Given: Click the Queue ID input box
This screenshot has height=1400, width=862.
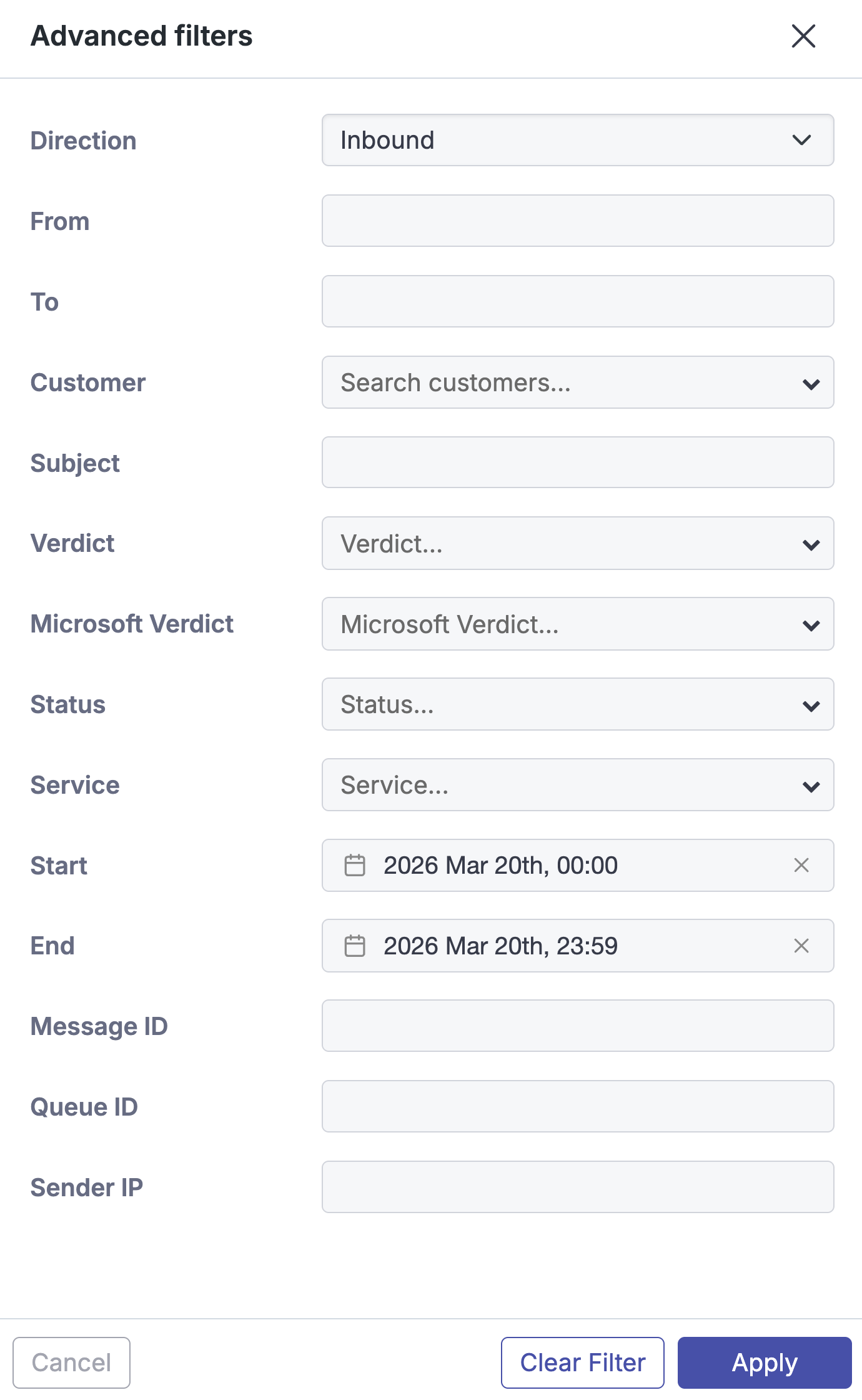Looking at the screenshot, I should point(577,1106).
